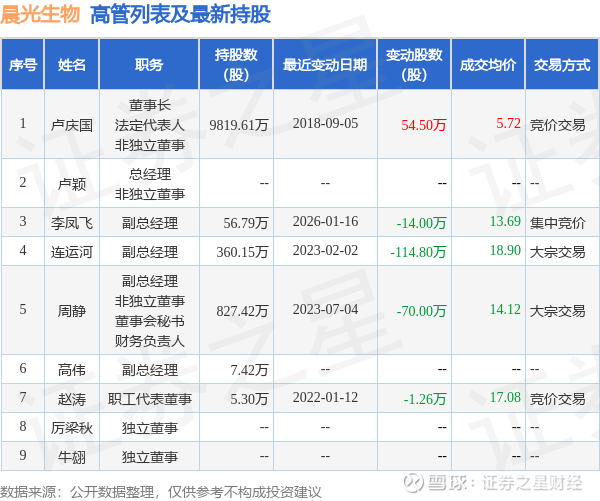Select the name 赵涛
This screenshot has width=600, height=501.
point(72,399)
